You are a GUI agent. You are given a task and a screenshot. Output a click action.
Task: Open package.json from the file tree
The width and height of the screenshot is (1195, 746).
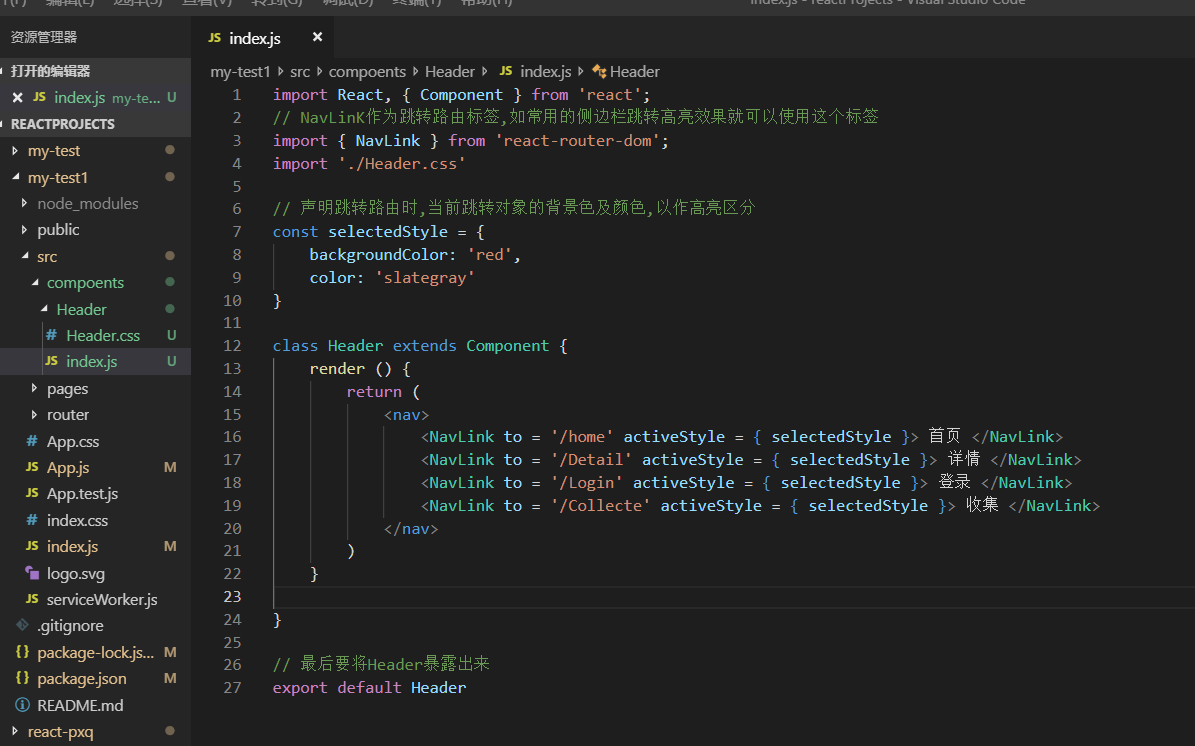[x=81, y=678]
